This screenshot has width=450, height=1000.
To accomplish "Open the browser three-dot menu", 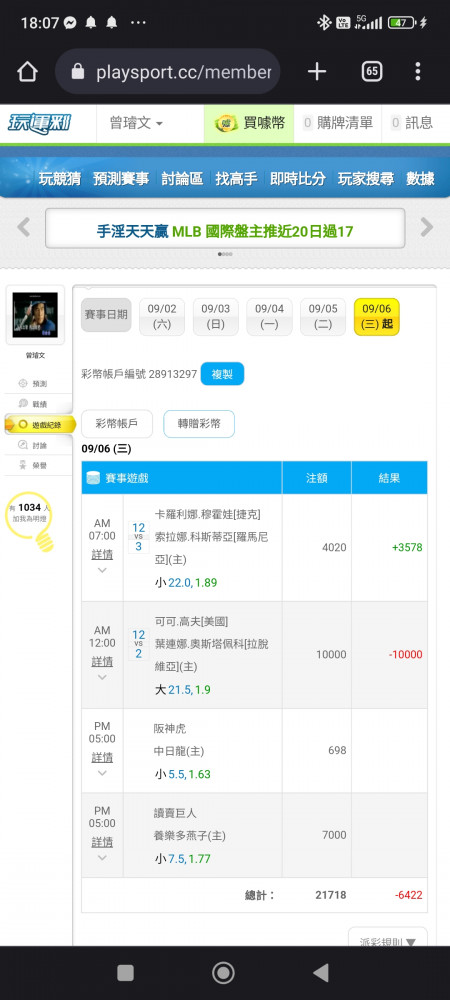I will click(417, 72).
